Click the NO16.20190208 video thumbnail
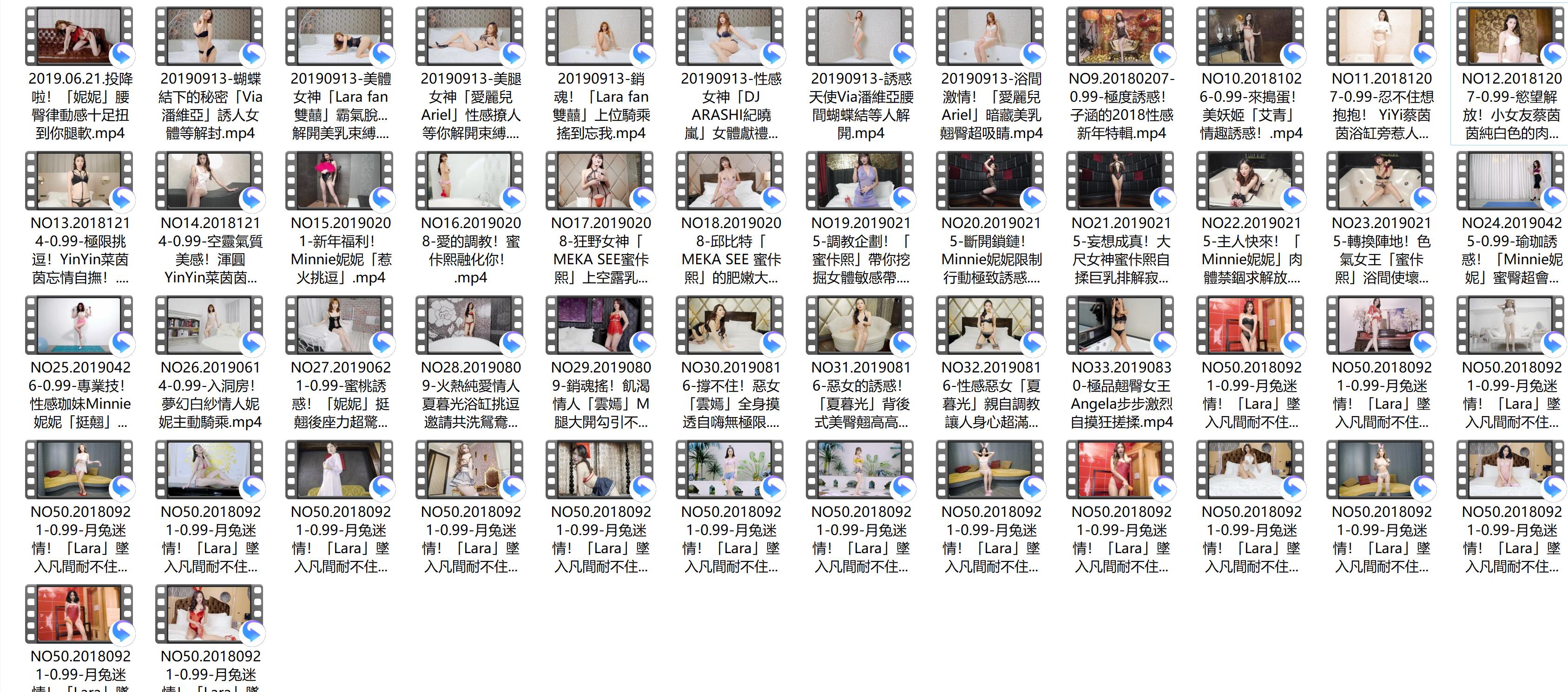Screen dimensions: 1568x692 click(x=469, y=181)
